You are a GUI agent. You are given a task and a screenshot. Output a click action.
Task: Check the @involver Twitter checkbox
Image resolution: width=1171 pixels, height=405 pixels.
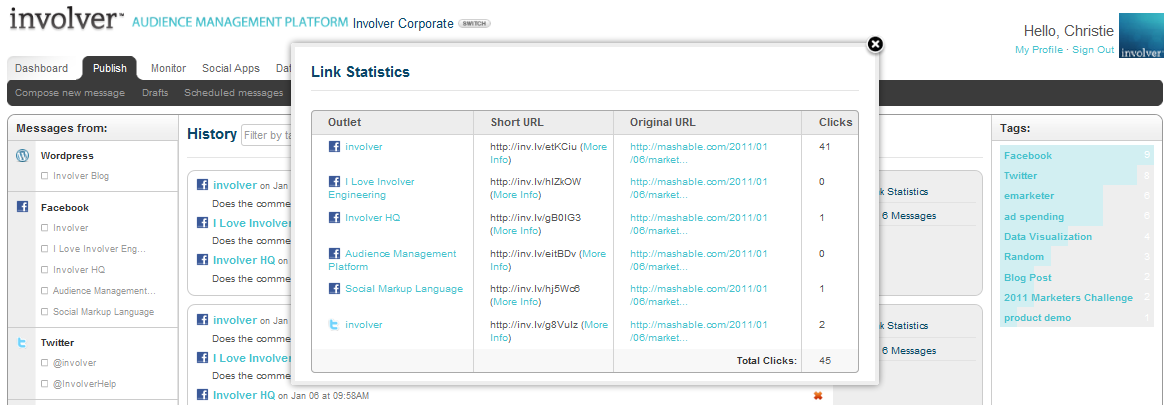pyautogui.click(x=45, y=363)
